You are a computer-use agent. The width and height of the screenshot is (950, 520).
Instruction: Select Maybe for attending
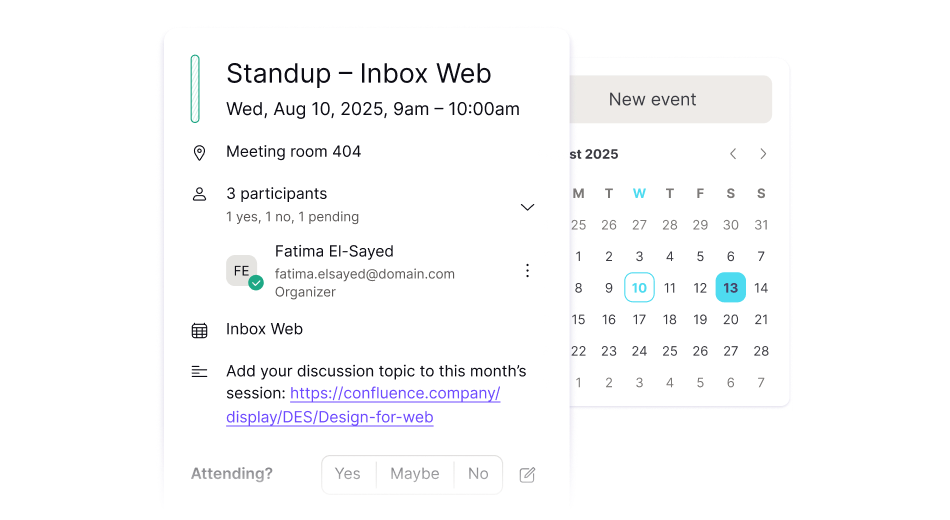coord(415,474)
